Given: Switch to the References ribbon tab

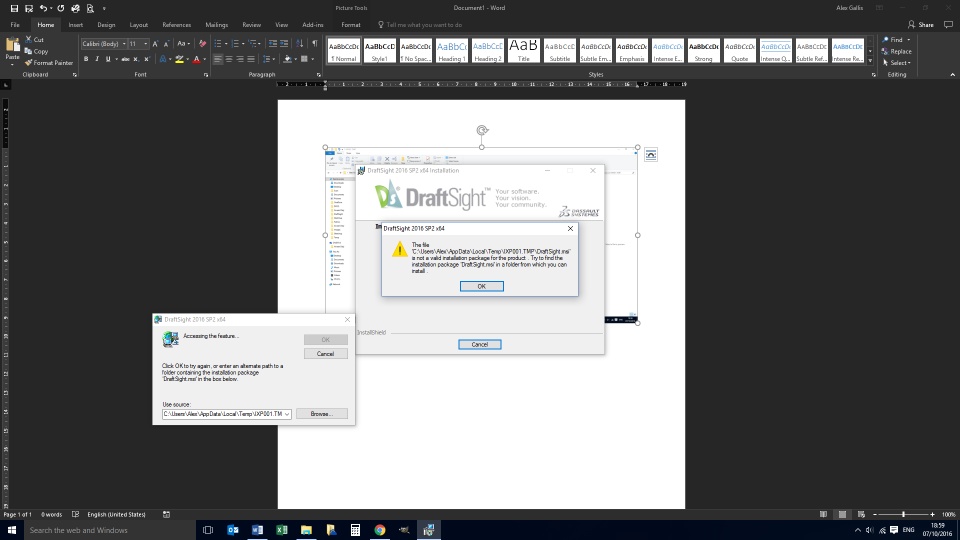Looking at the screenshot, I should [176, 25].
